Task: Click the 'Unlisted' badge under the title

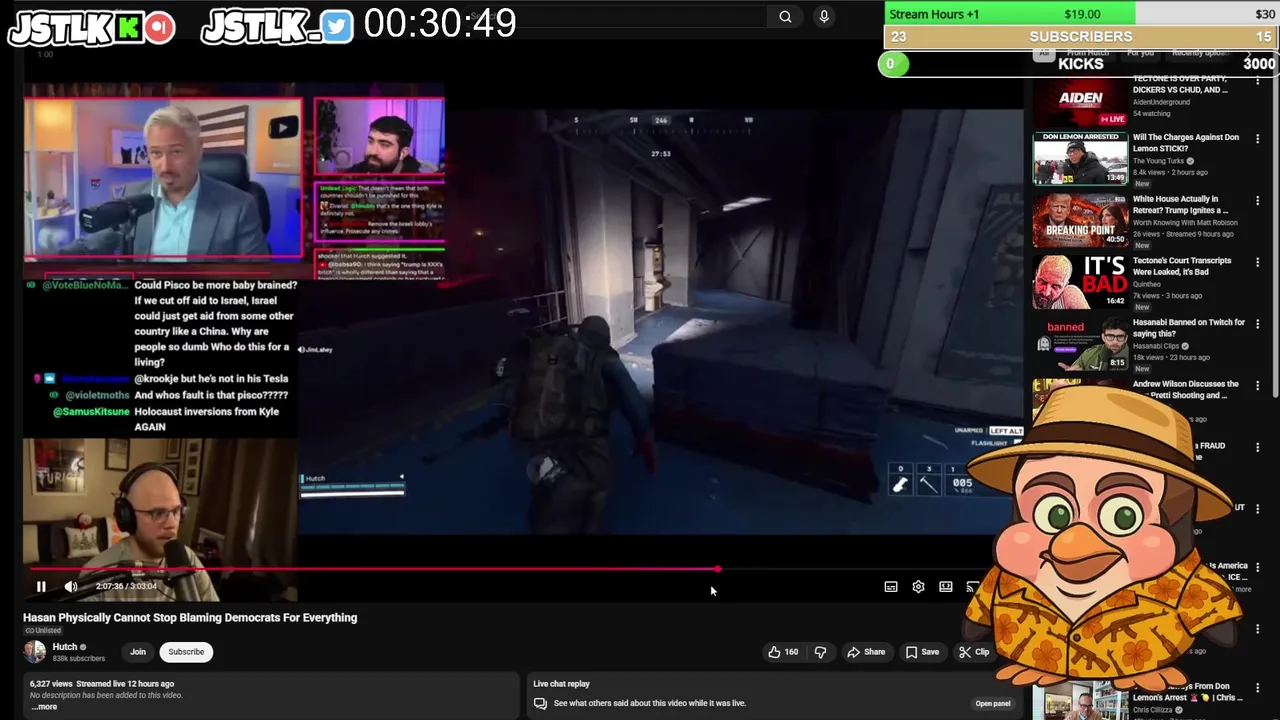Action: [x=42, y=631]
